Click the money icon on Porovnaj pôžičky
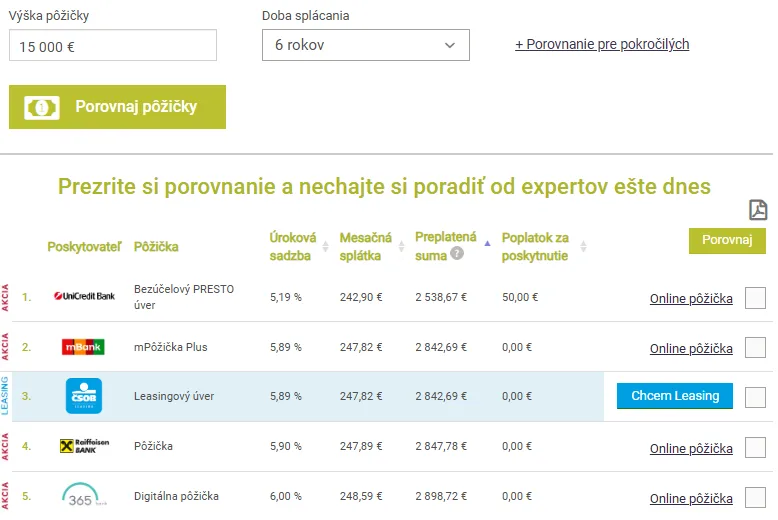Image resolution: width=778 pixels, height=520 pixels. [x=42, y=107]
